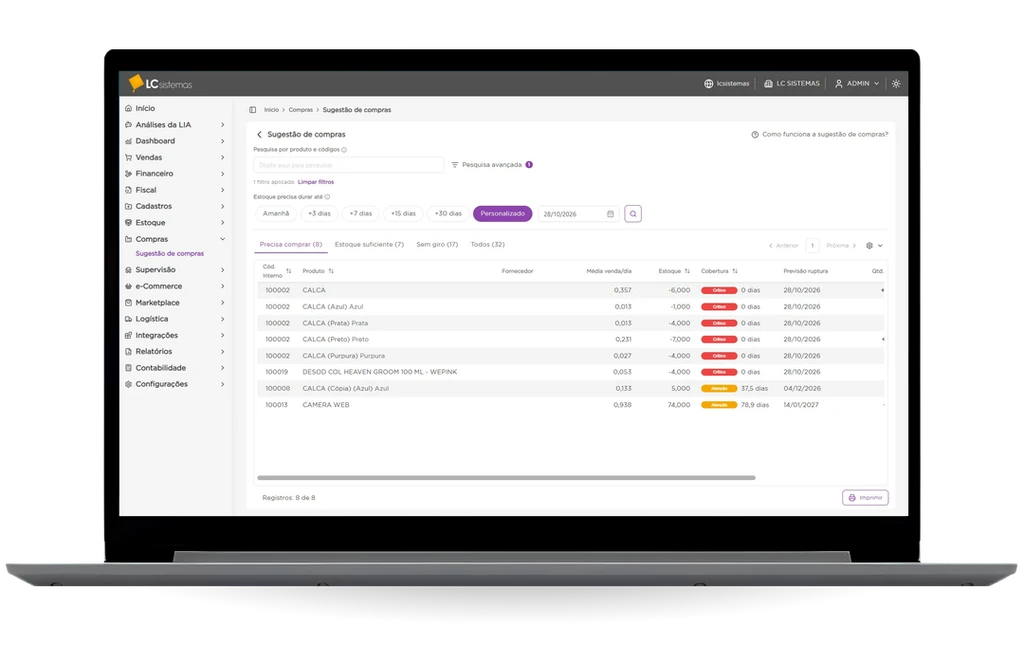Expand the Financeiro sidebar section
This screenshot has width=1024, height=664.
[x=175, y=174]
